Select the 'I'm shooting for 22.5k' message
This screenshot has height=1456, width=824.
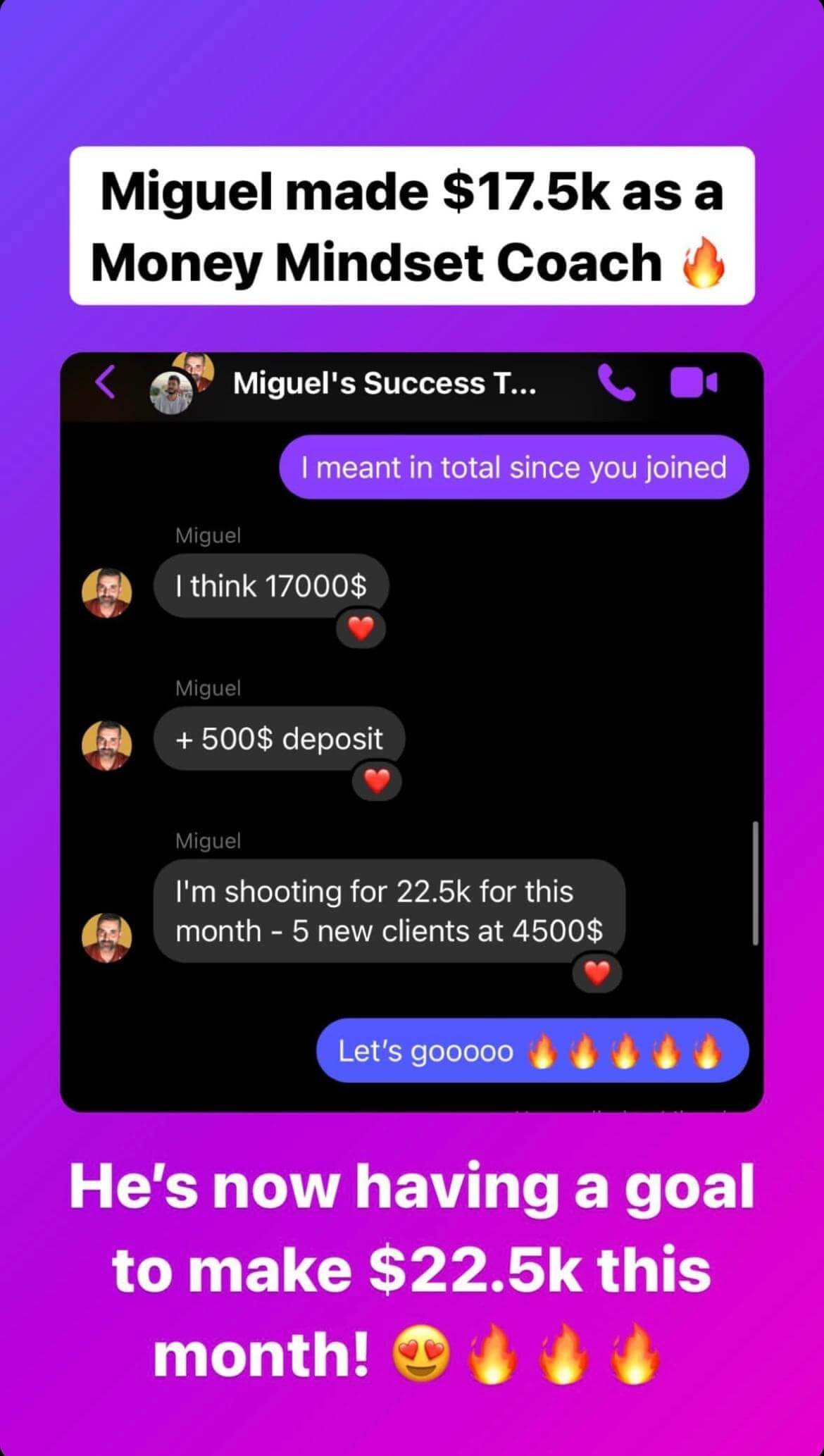tap(389, 911)
